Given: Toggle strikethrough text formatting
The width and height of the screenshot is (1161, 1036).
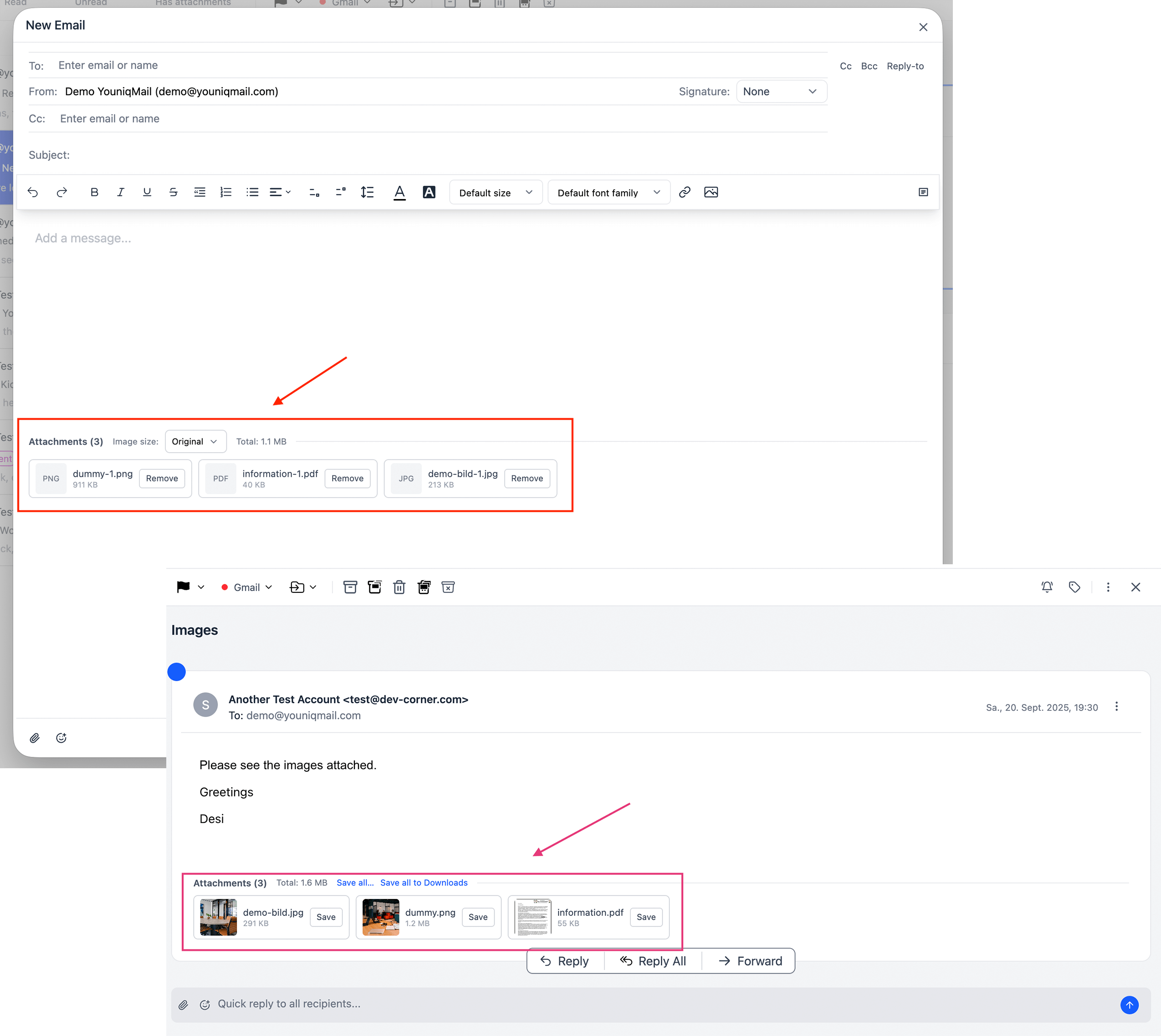Looking at the screenshot, I should tap(173, 192).
